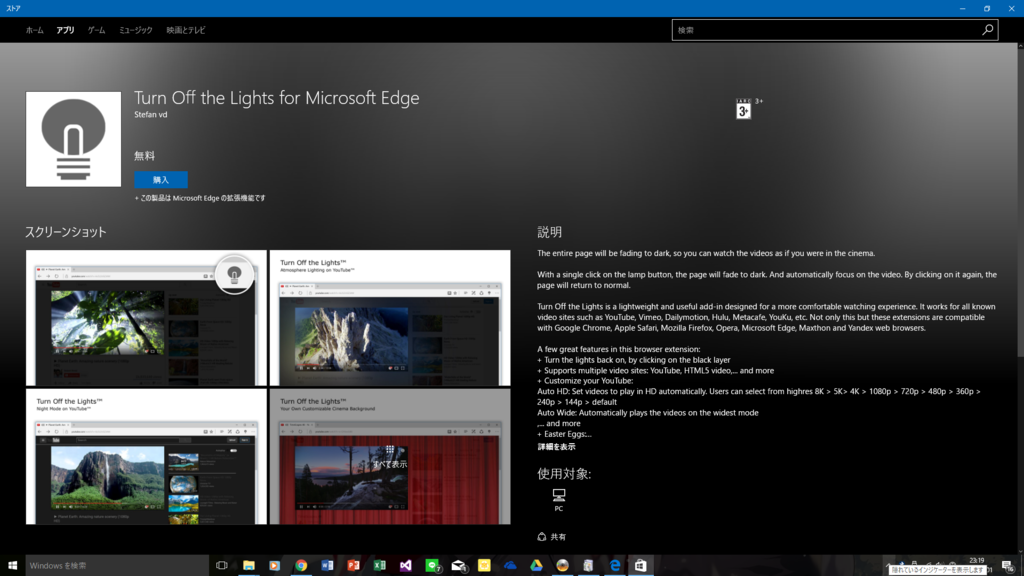Open the yellow sticky notes taskbar icon

pyautogui.click(x=484, y=566)
